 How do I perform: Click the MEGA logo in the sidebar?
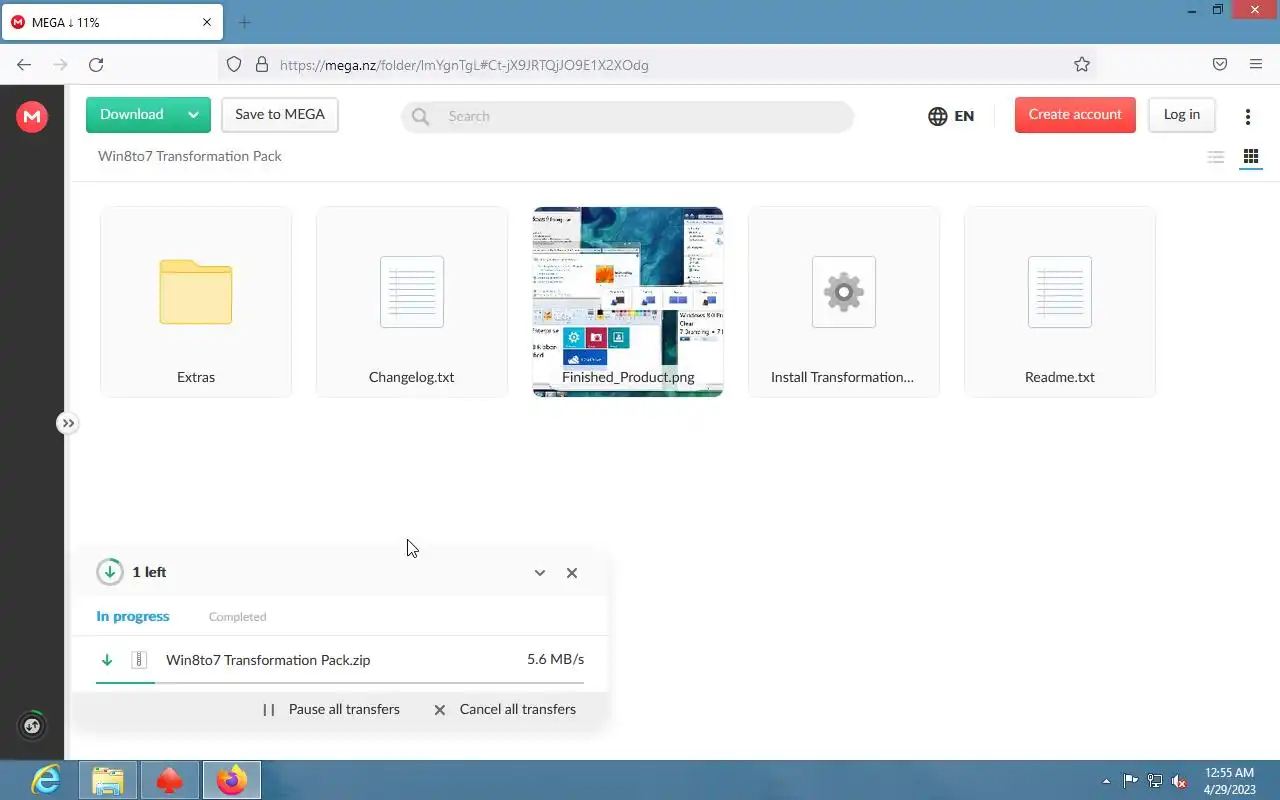32,117
